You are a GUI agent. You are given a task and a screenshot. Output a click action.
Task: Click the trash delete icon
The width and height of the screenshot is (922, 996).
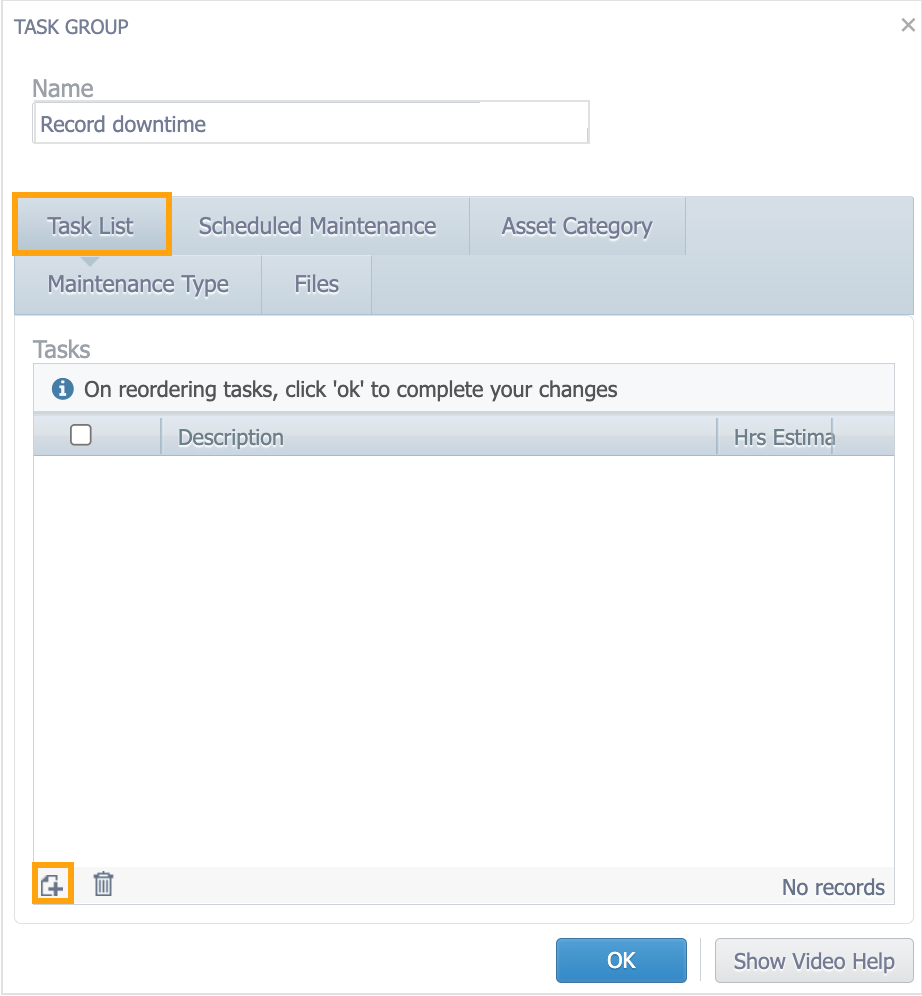click(103, 884)
